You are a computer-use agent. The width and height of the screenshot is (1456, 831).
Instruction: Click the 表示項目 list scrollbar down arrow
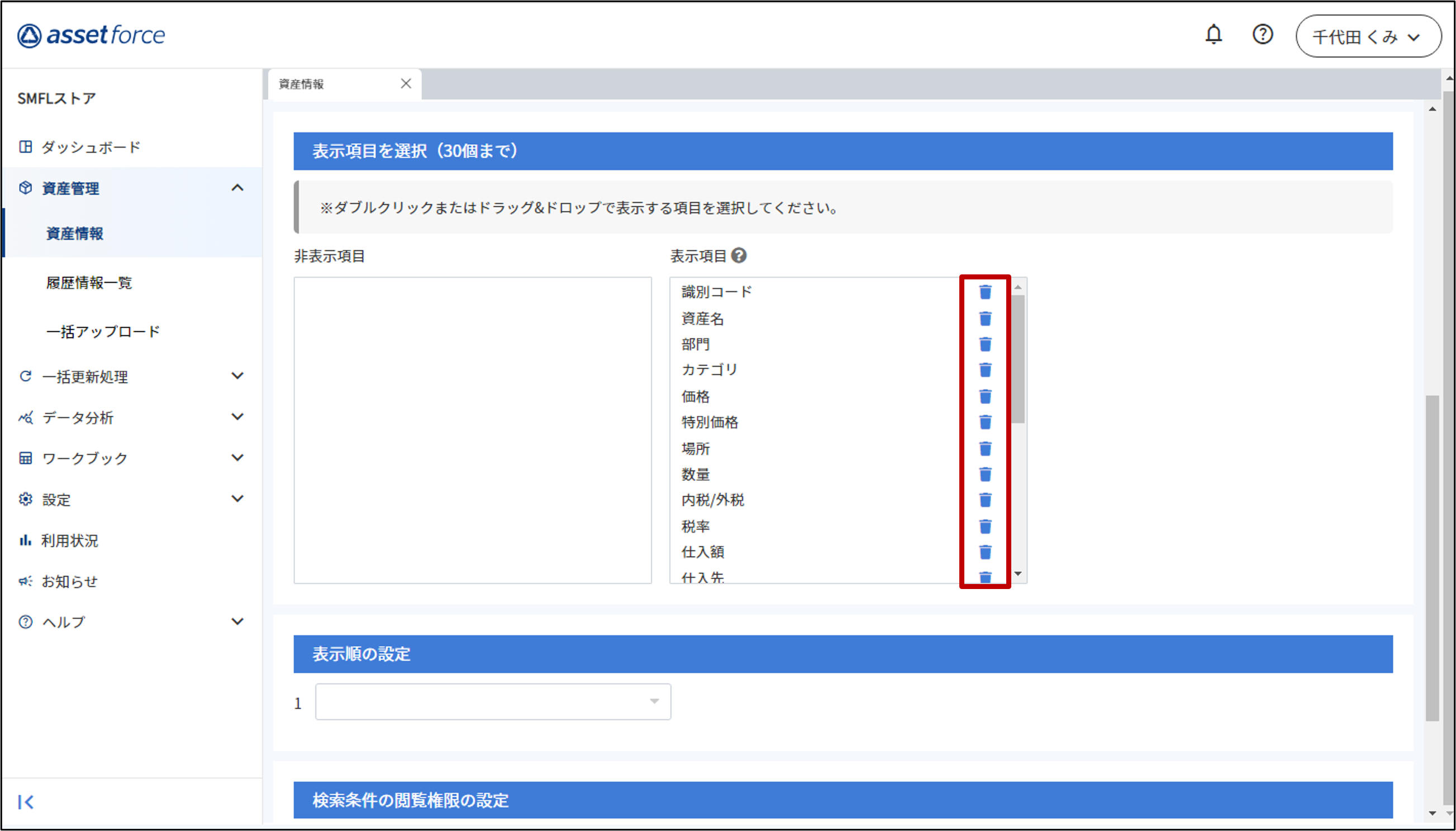click(1019, 573)
